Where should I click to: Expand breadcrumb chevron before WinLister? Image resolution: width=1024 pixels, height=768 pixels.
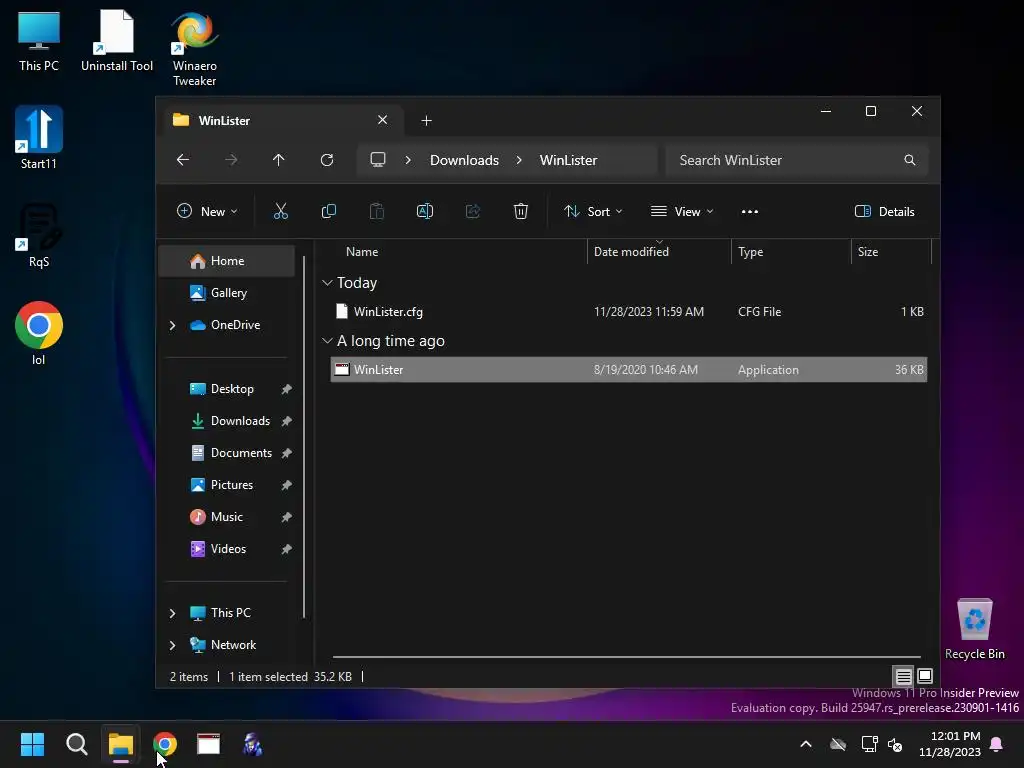(x=519, y=160)
